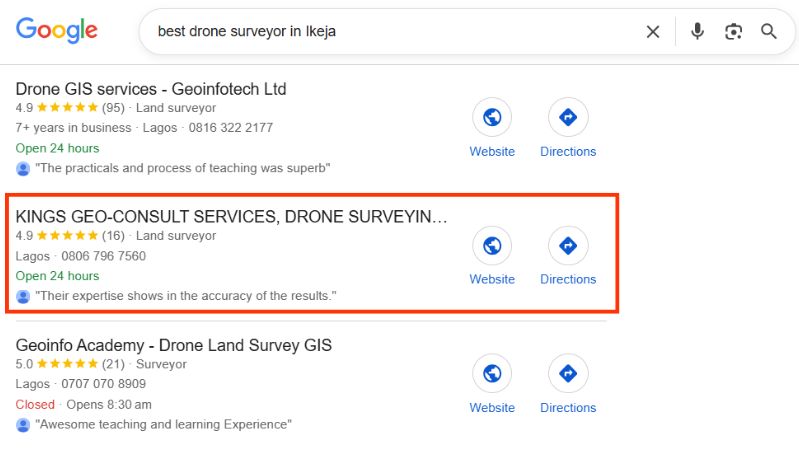
Task: Click review "The practicals and process of teaching was superb"
Action: (x=182, y=168)
